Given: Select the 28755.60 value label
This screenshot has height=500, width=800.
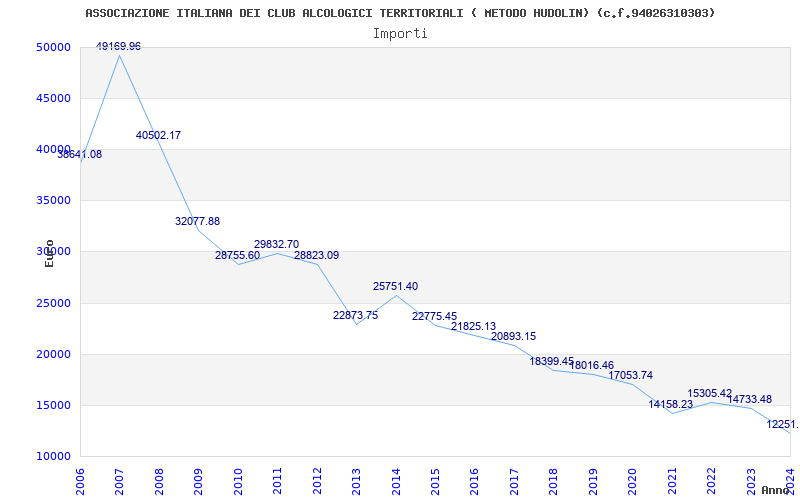Looking at the screenshot, I should (x=237, y=256).
